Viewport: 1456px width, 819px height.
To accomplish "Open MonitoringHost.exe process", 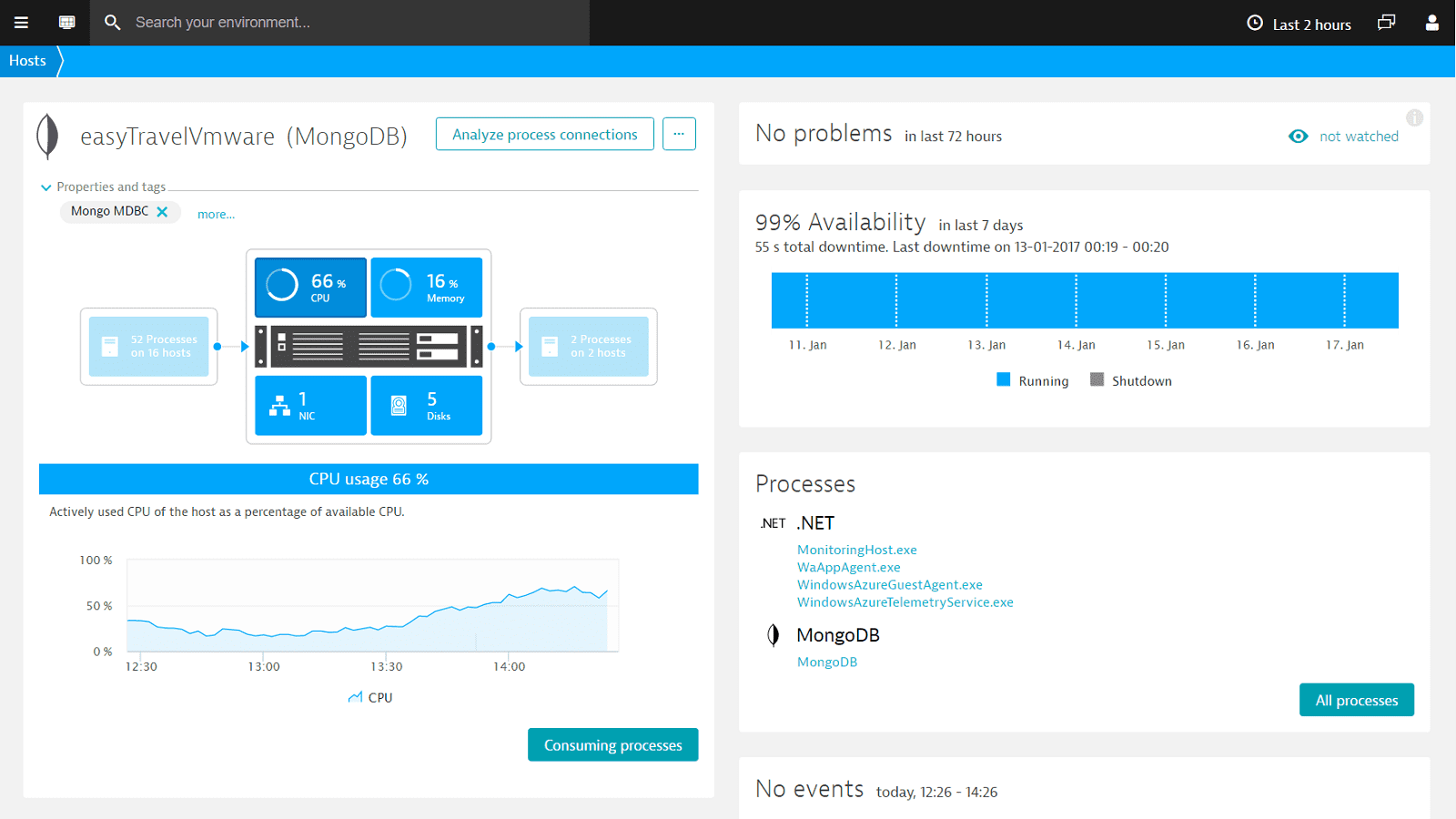I will pos(857,550).
